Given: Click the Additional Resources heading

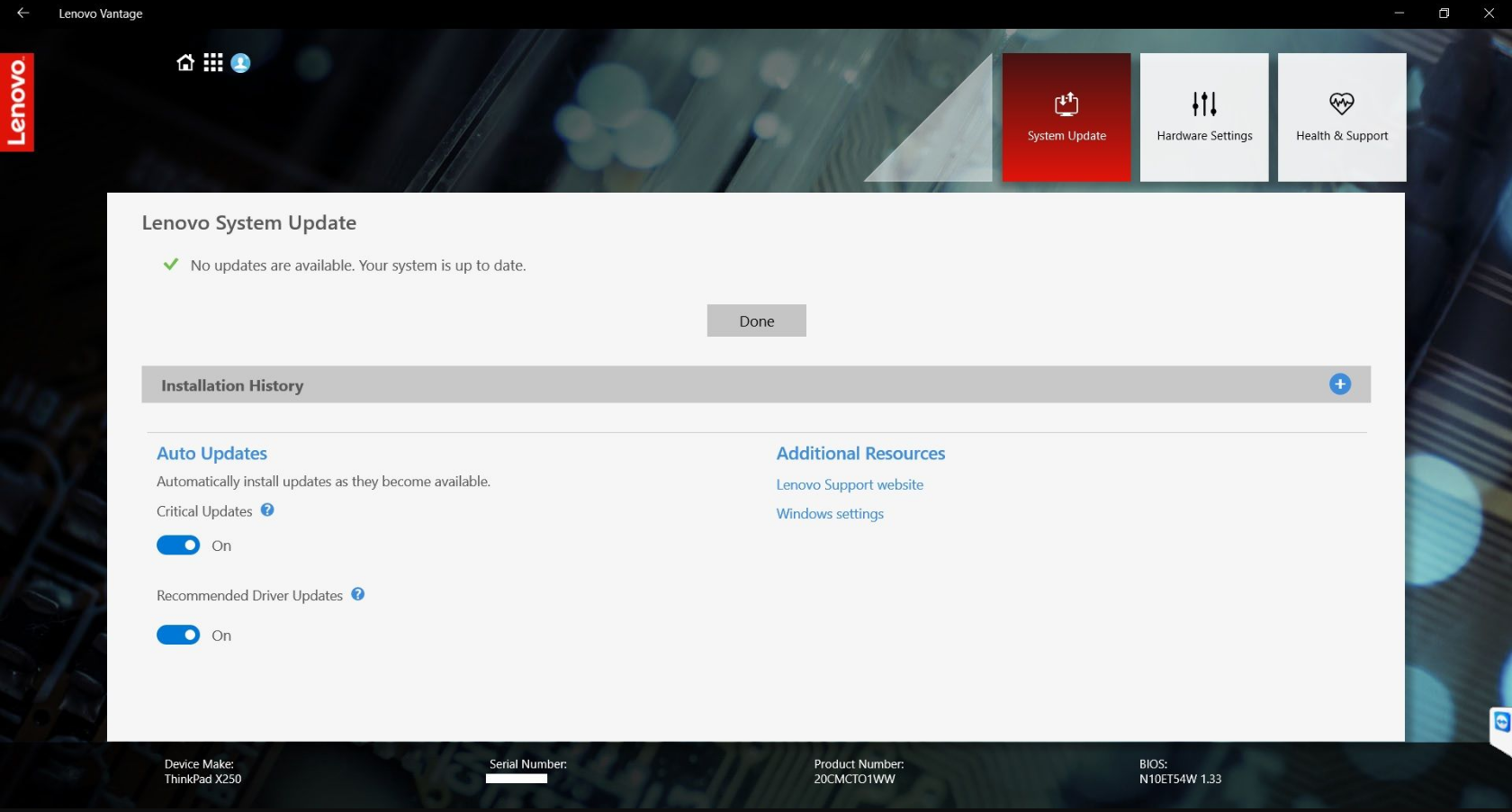Looking at the screenshot, I should (860, 454).
